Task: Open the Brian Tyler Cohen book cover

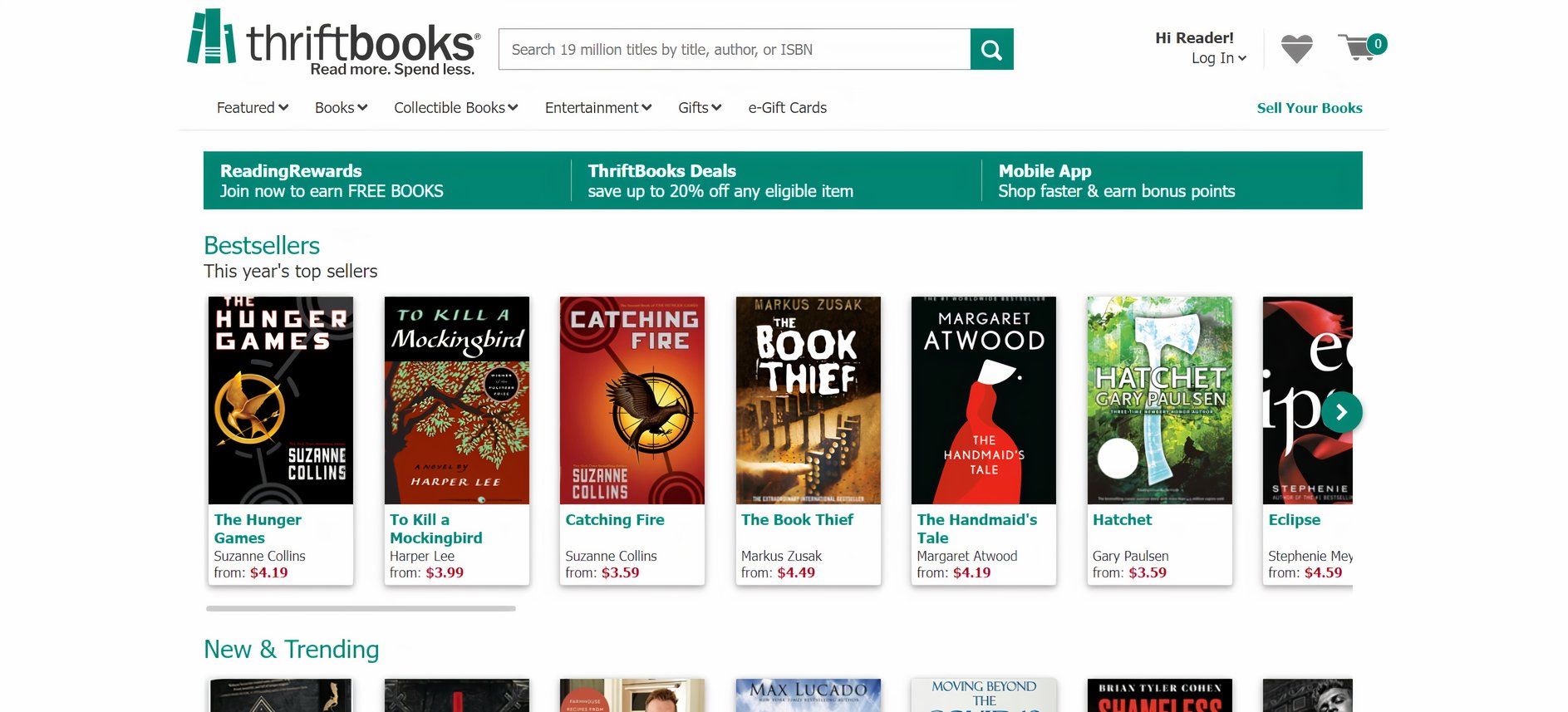Action: 1160,695
